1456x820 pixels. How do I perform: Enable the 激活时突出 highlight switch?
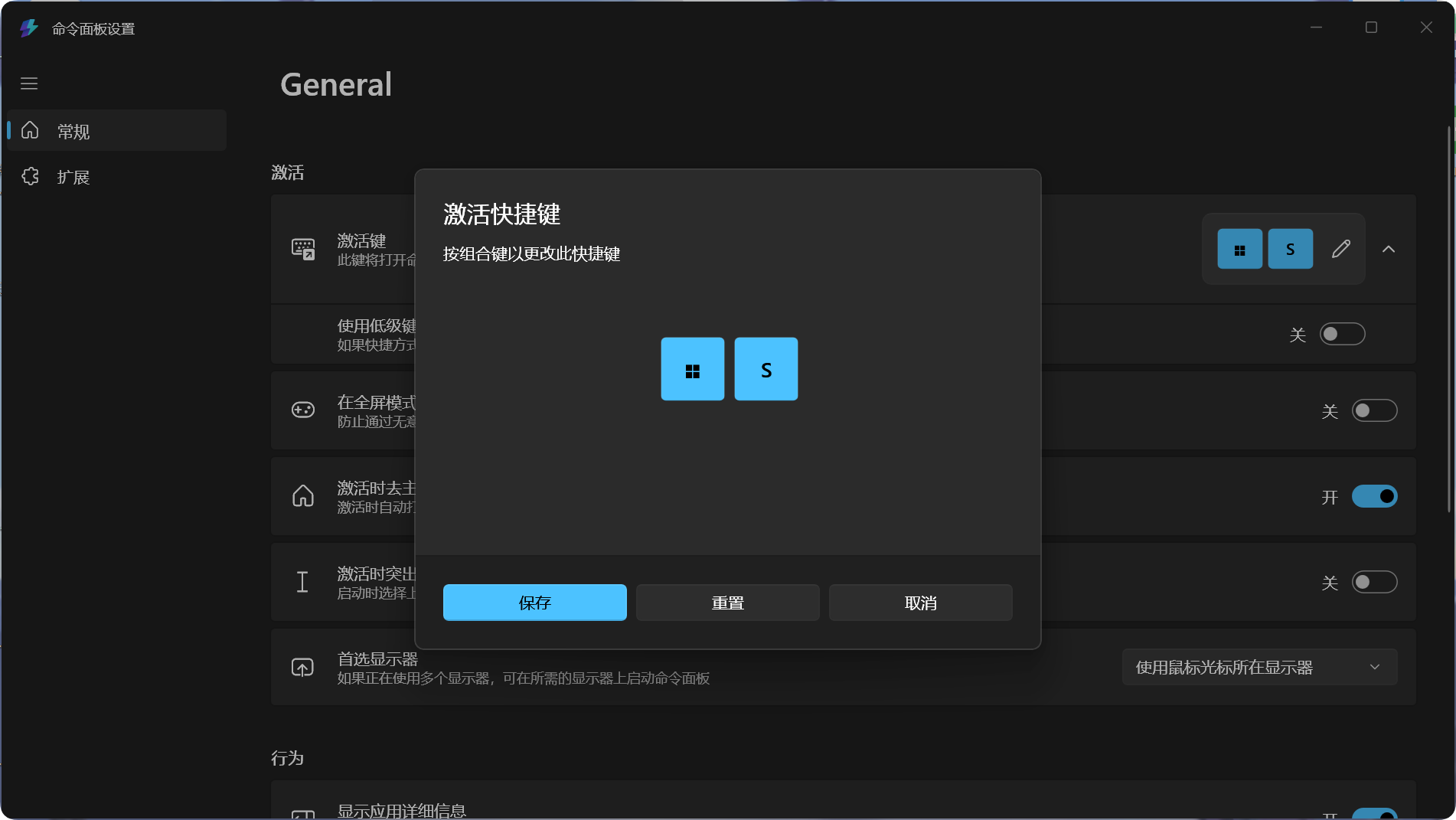point(1374,582)
